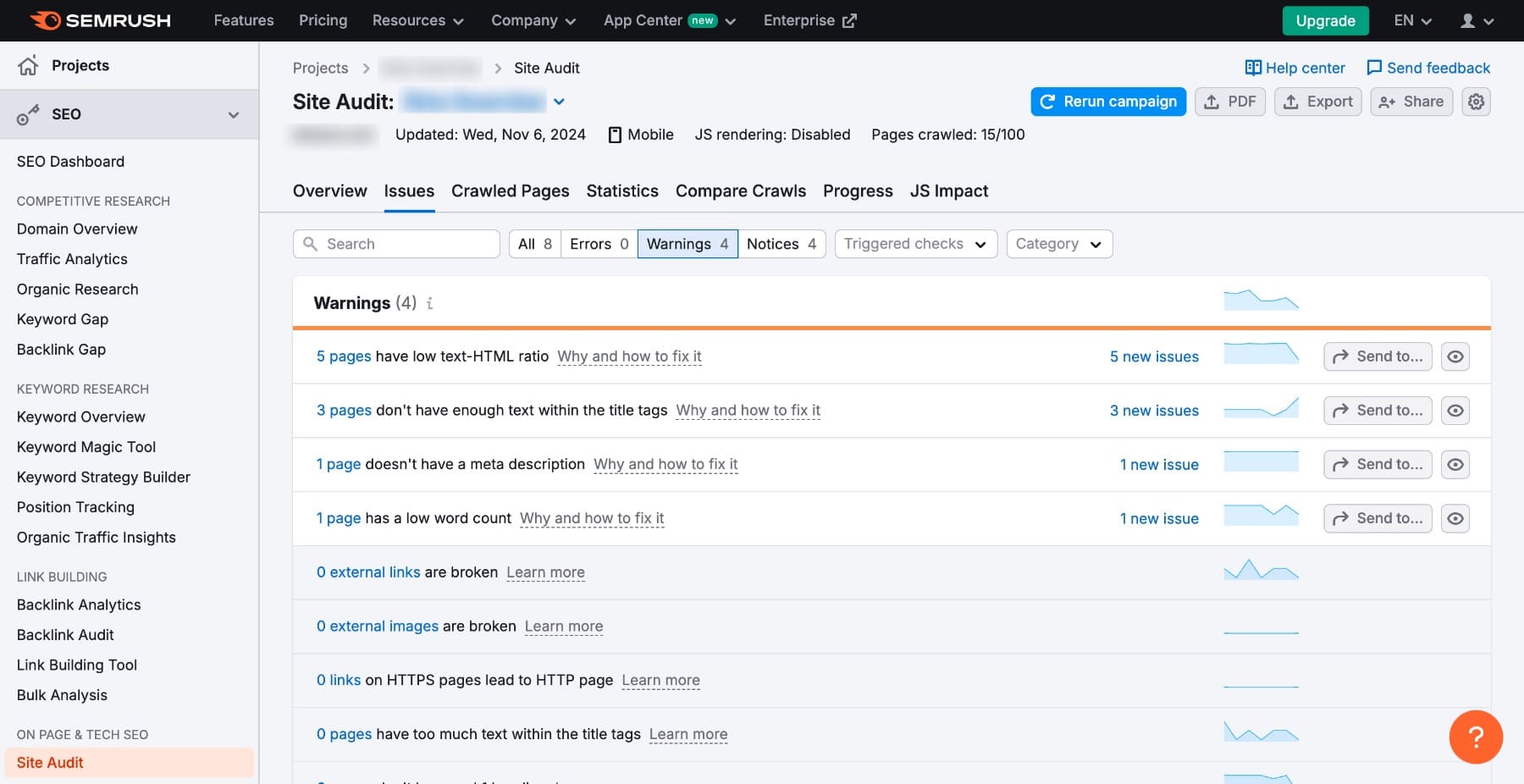This screenshot has width=1524, height=784.
Task: Open the Help center
Action: pos(1295,68)
